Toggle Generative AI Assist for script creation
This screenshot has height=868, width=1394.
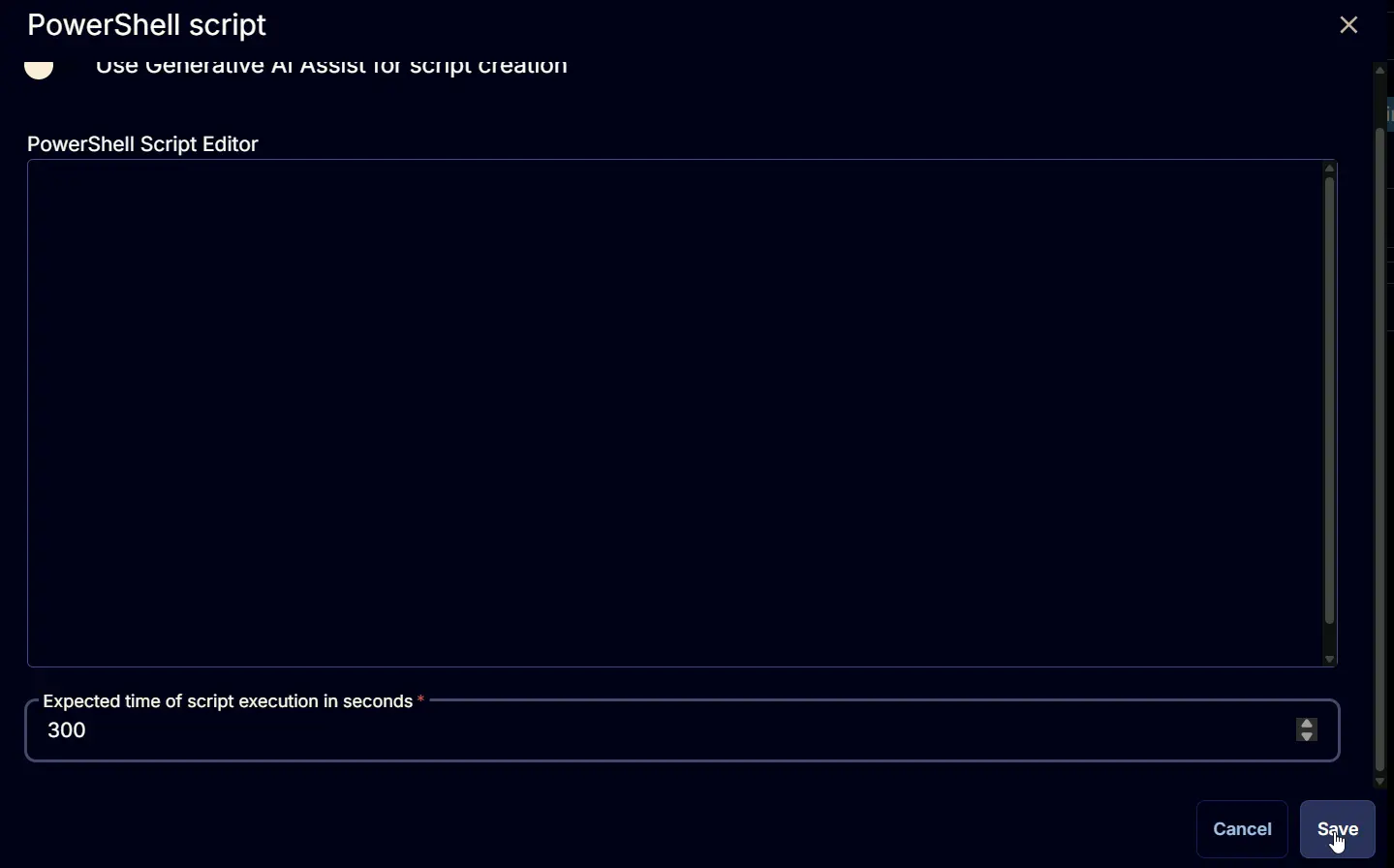(39, 69)
